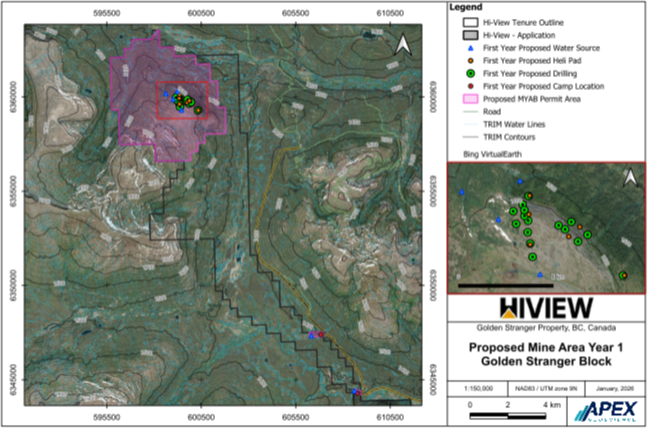Click the Legend heading

click(x=464, y=7)
